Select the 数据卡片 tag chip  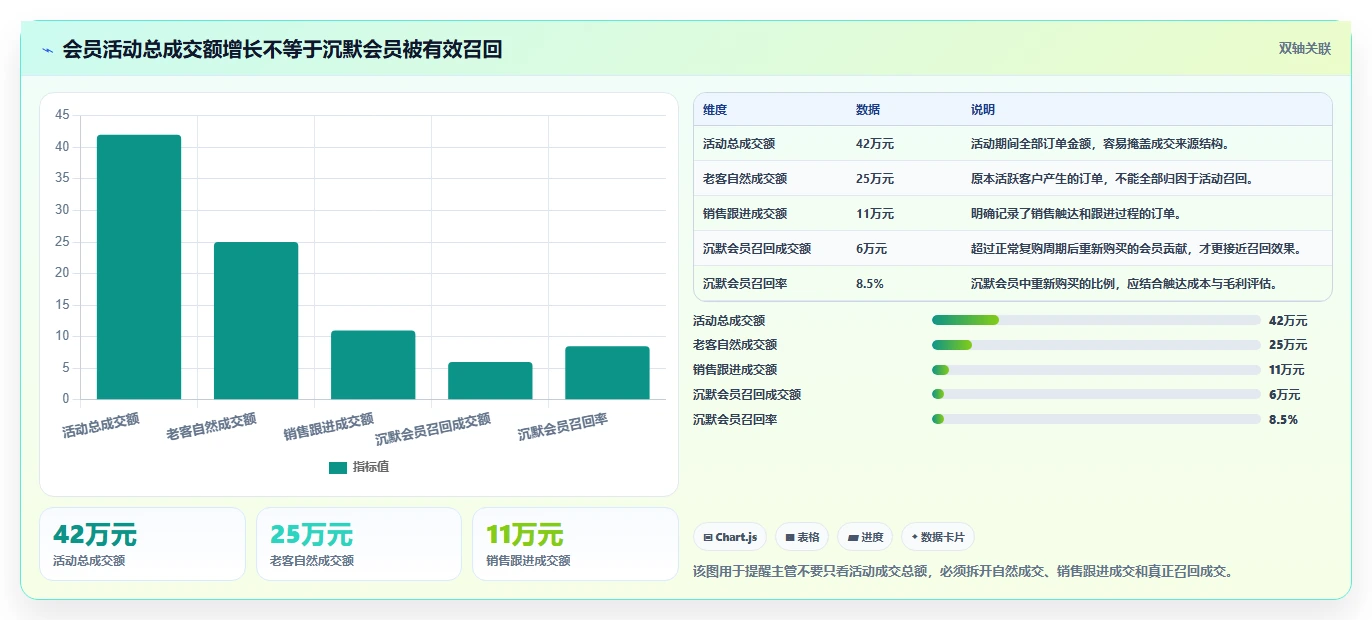point(938,537)
